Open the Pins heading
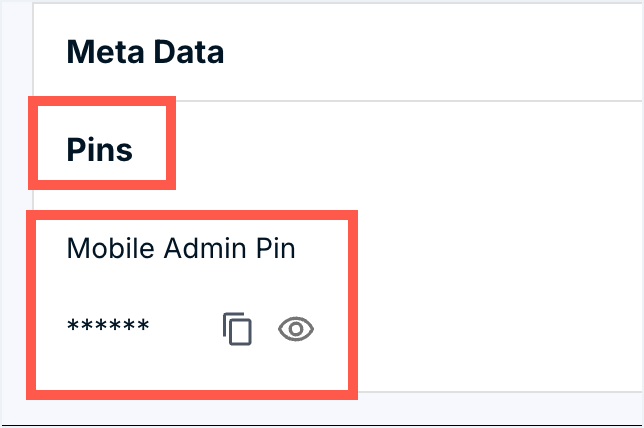Viewport: 644px width, 428px height. 100,149
